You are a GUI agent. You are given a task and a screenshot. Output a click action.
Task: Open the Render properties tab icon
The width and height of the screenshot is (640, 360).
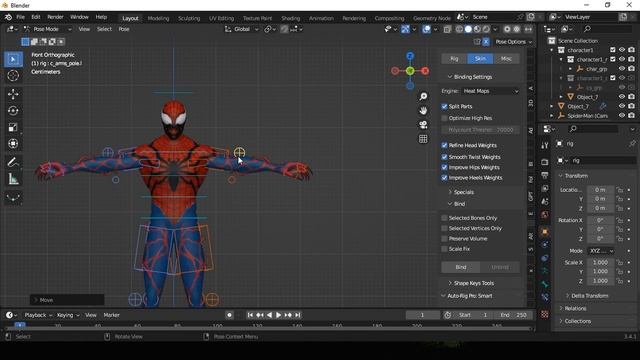click(544, 162)
